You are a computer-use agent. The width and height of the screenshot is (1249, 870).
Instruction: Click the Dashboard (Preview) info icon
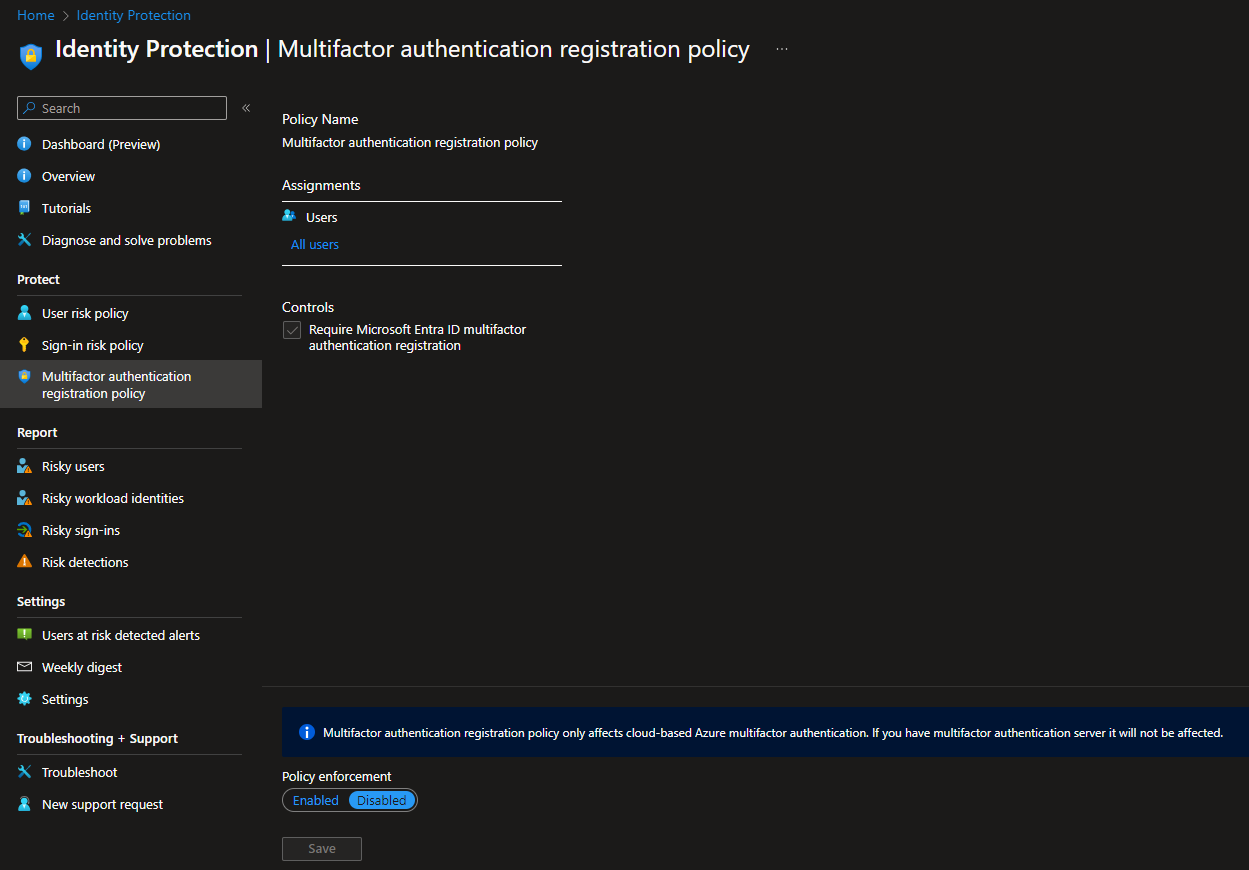(25, 144)
